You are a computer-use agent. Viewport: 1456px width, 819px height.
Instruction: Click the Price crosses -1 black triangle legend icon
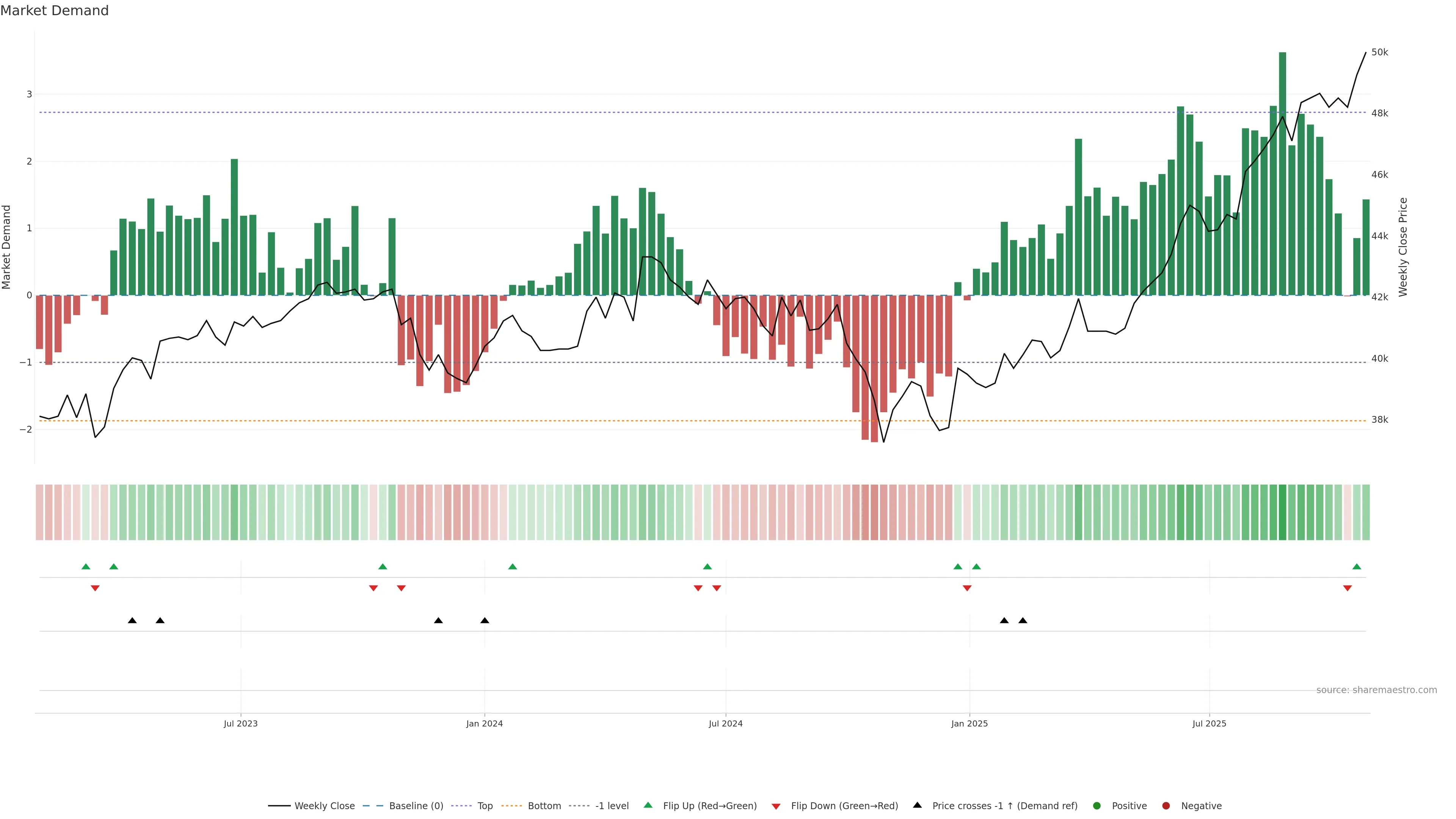pos(917,805)
